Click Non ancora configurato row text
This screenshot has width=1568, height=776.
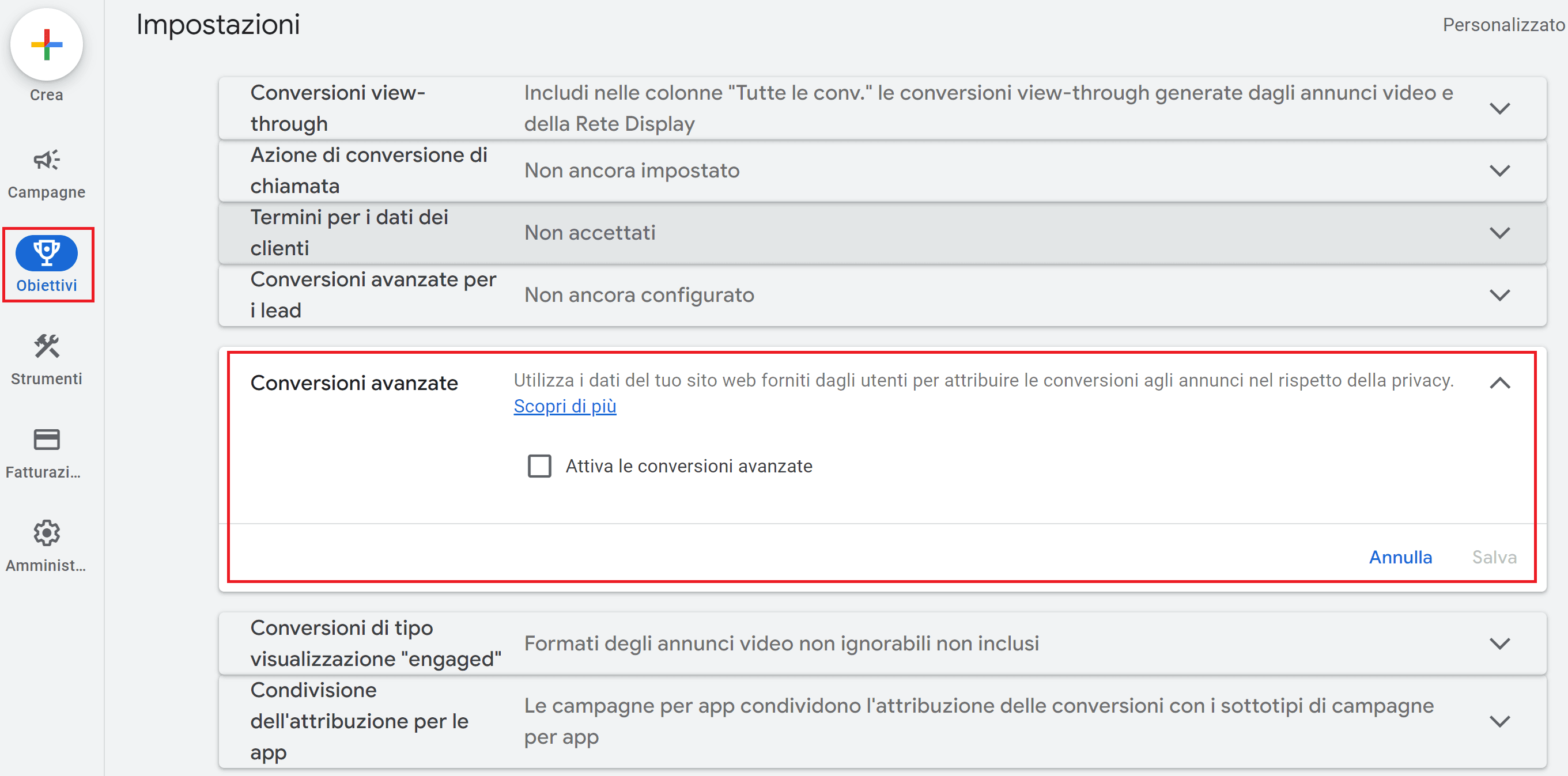click(639, 295)
